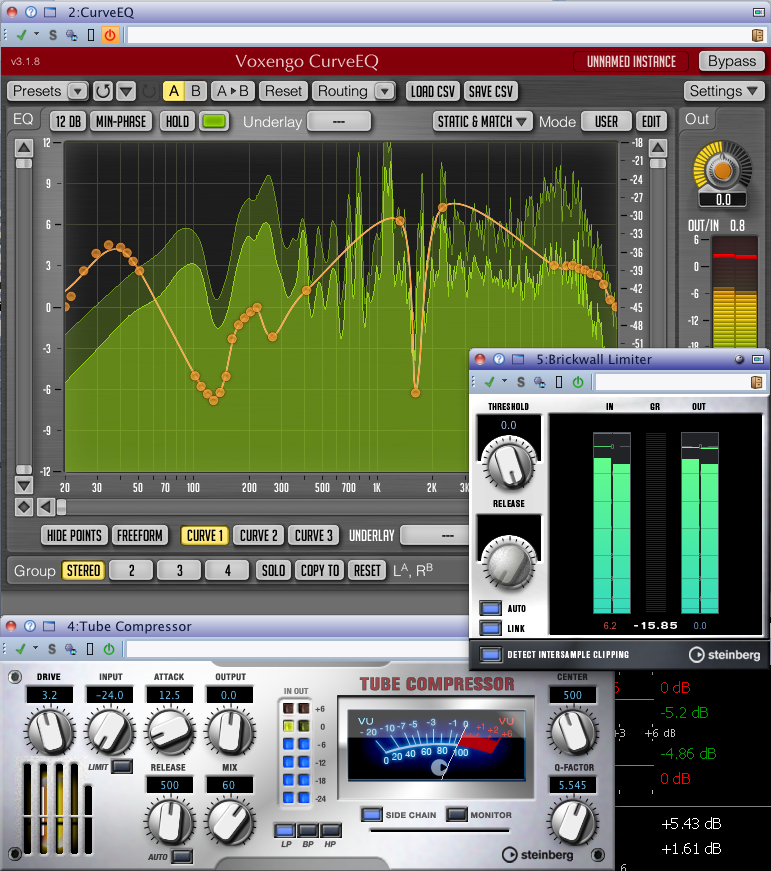This screenshot has height=871, width=771.
Task: Click the checkmark in Brickwall Limiter toolbar
Action: (x=489, y=382)
